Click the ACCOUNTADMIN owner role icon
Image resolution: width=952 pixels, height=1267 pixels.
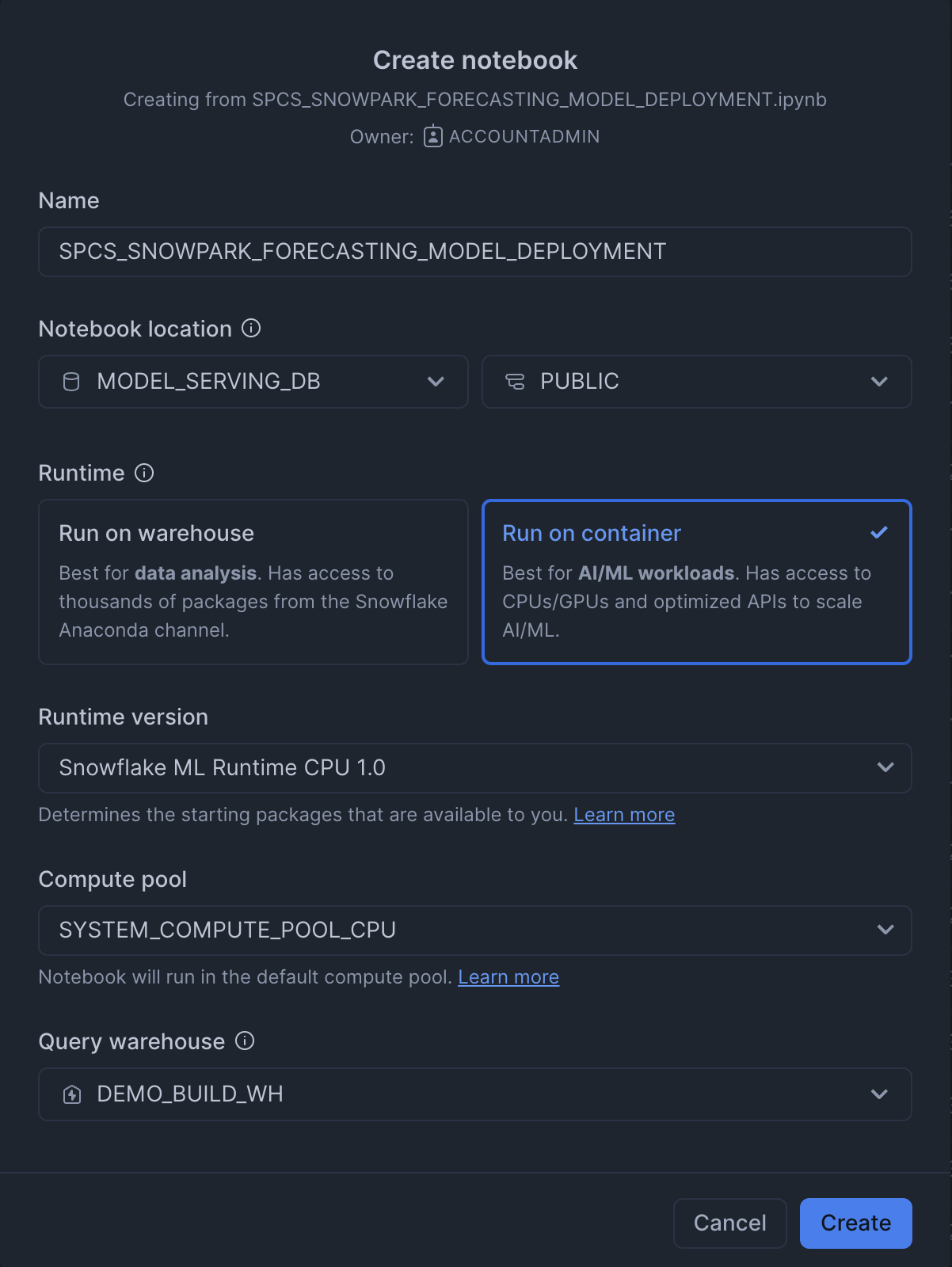click(x=432, y=136)
